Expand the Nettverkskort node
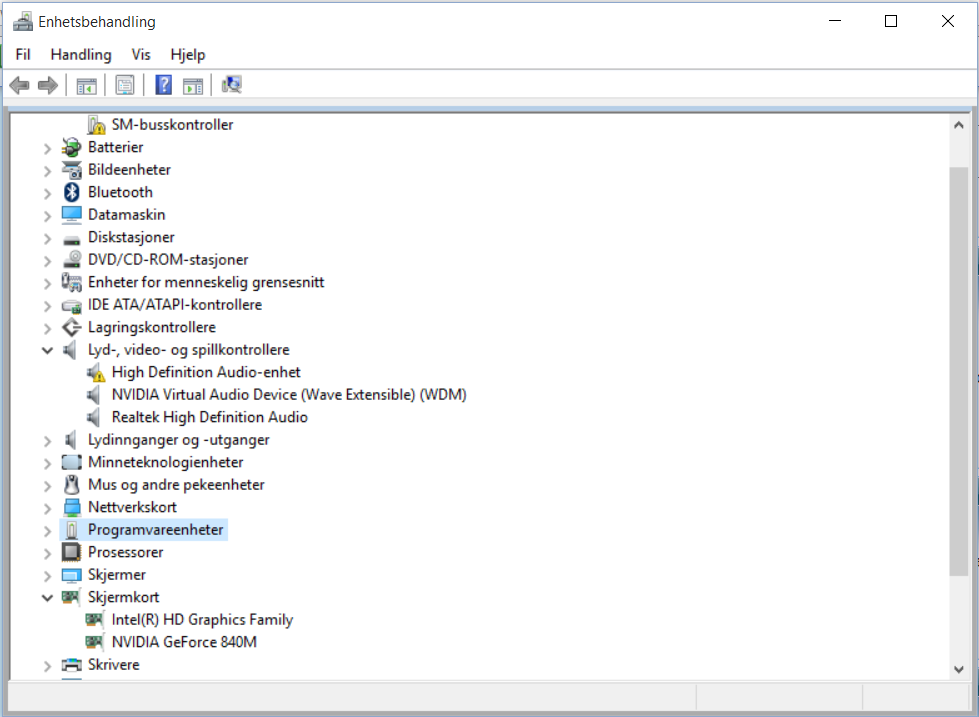 [47, 508]
